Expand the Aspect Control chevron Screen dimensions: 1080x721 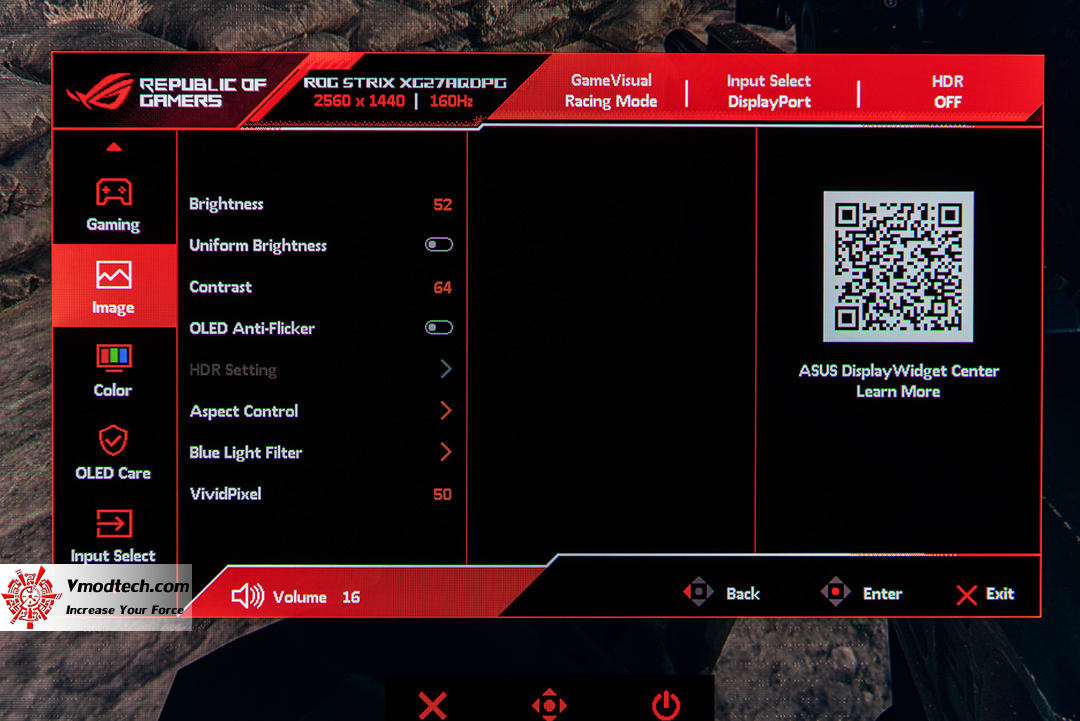tap(446, 410)
